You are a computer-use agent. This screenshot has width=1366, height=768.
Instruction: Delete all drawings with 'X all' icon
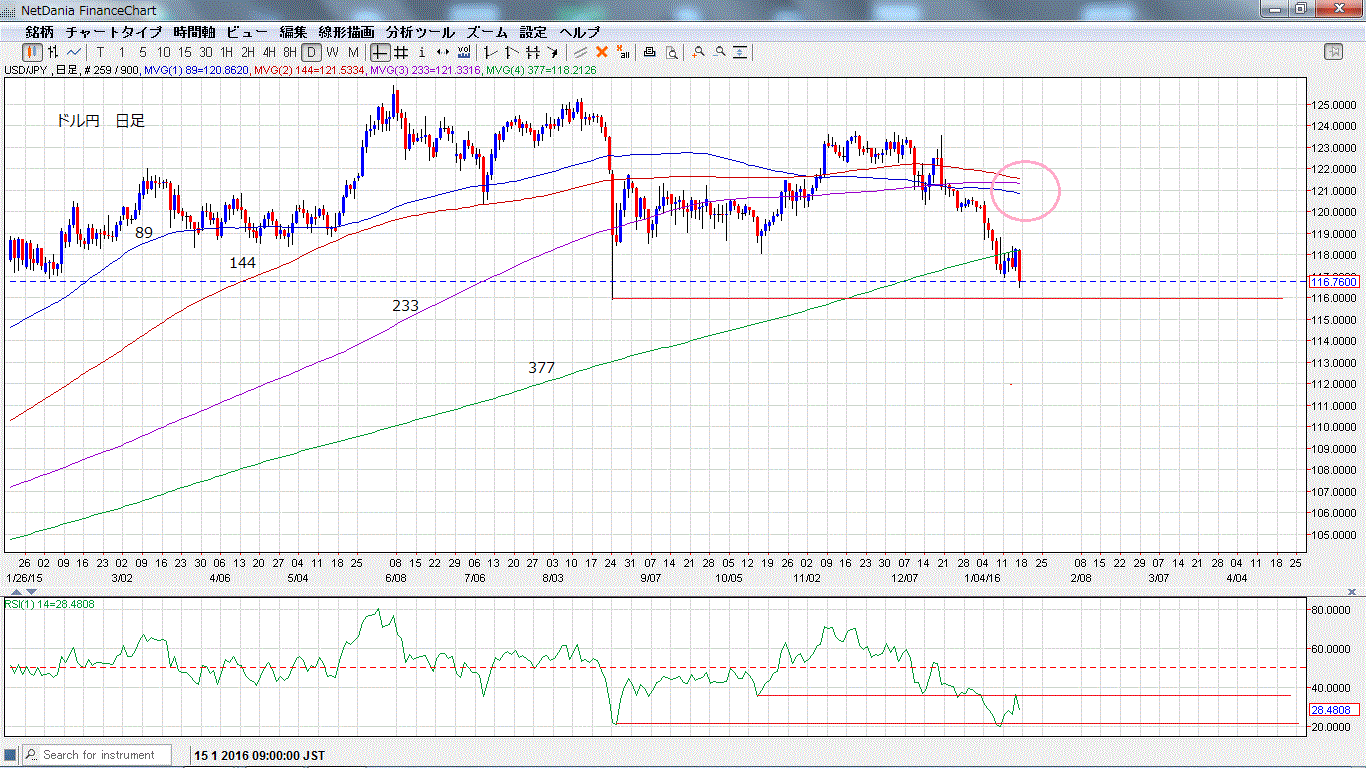tap(623, 52)
